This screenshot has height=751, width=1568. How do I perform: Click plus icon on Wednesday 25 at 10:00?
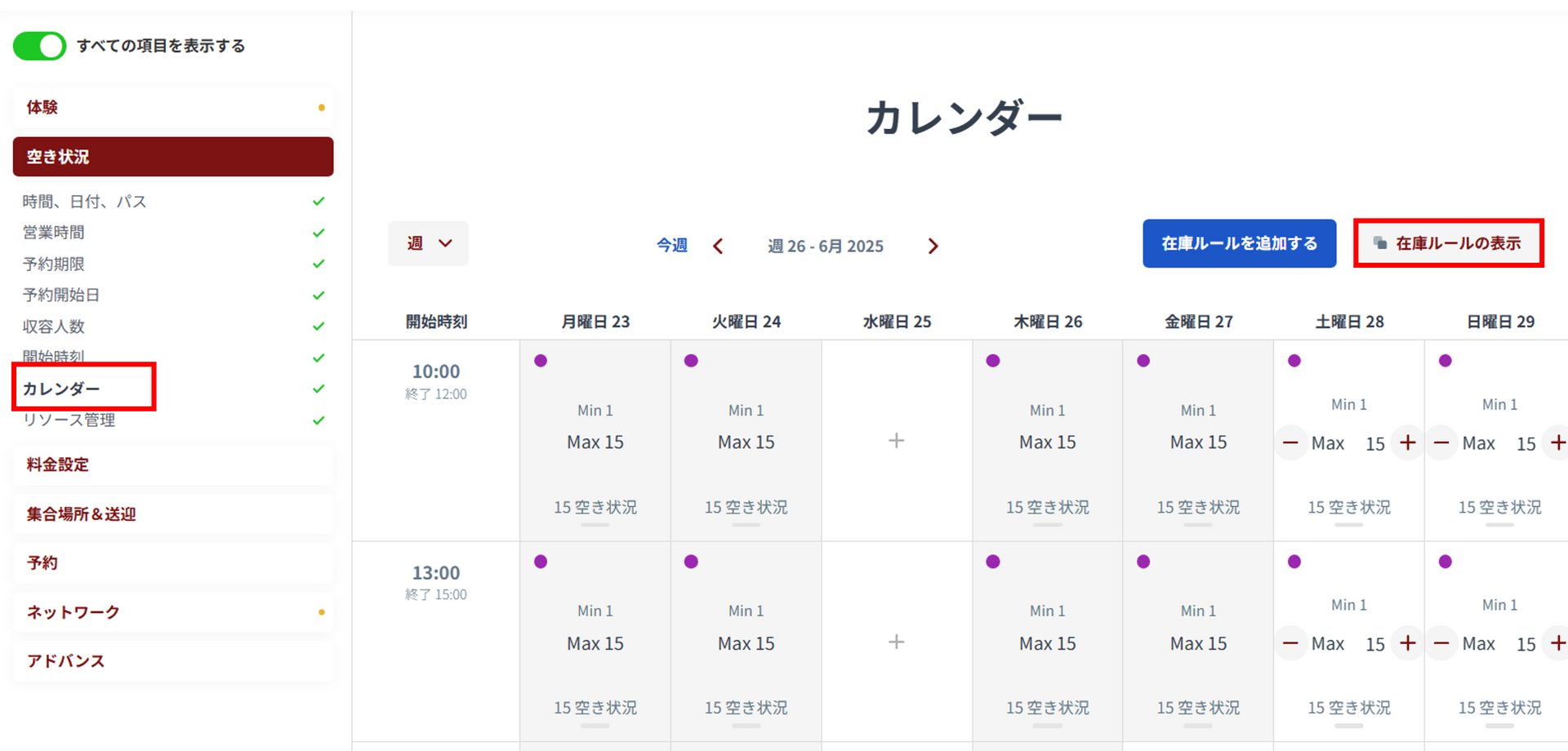pyautogui.click(x=896, y=441)
